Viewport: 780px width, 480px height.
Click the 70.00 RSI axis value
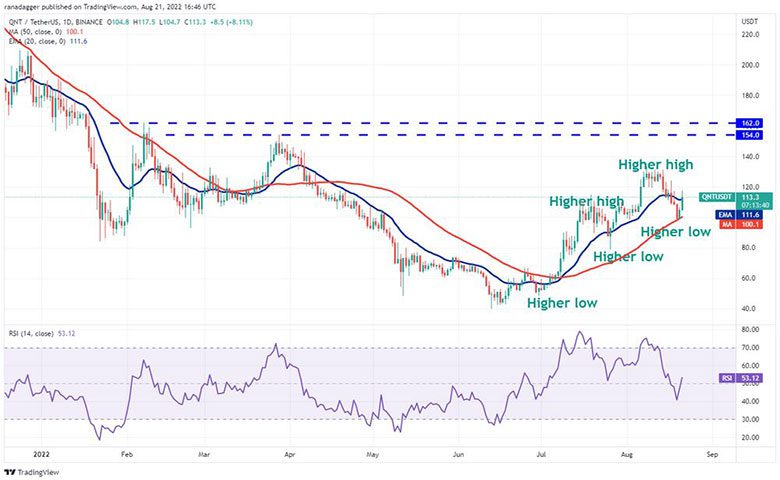(x=750, y=348)
